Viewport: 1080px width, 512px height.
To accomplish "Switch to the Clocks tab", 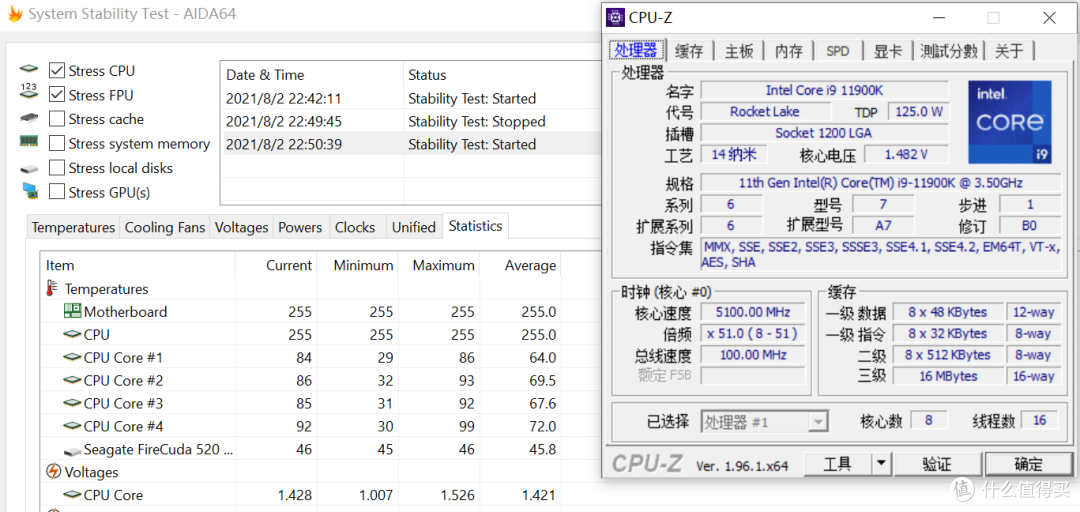I will (x=355, y=227).
